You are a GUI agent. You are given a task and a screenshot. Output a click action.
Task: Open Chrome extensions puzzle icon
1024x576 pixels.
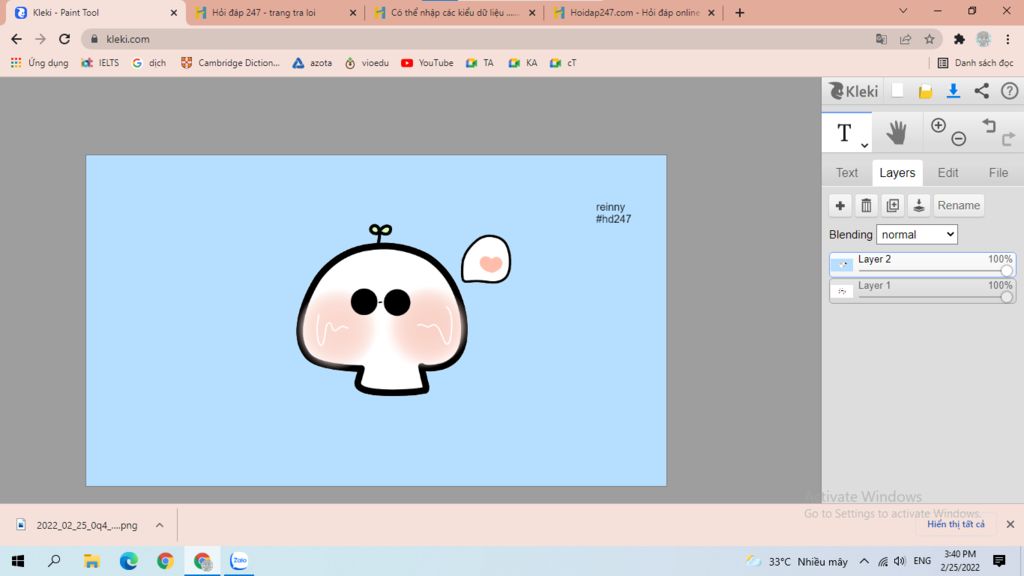click(959, 39)
